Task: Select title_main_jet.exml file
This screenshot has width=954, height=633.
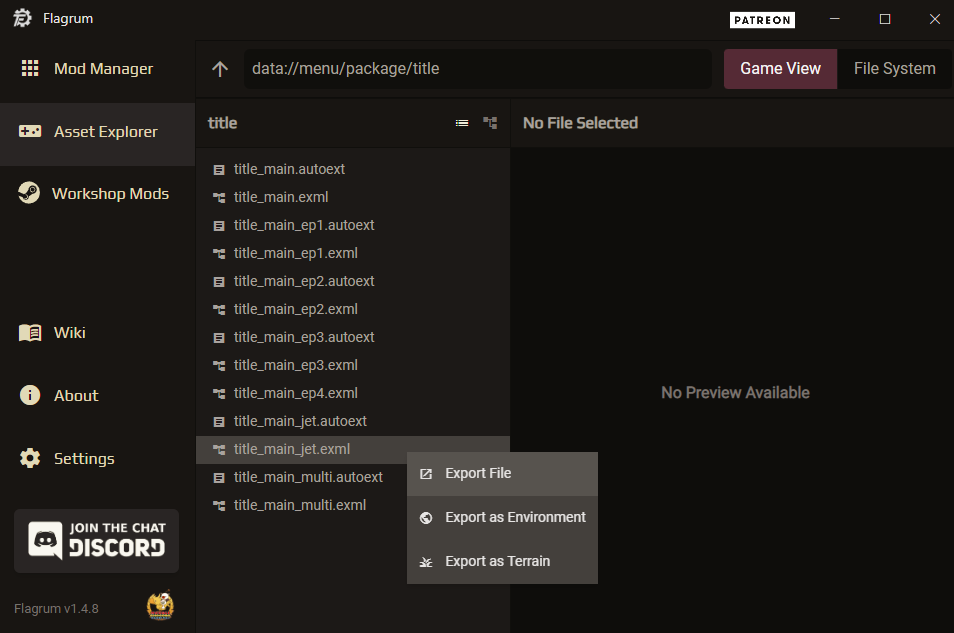Action: (x=353, y=449)
